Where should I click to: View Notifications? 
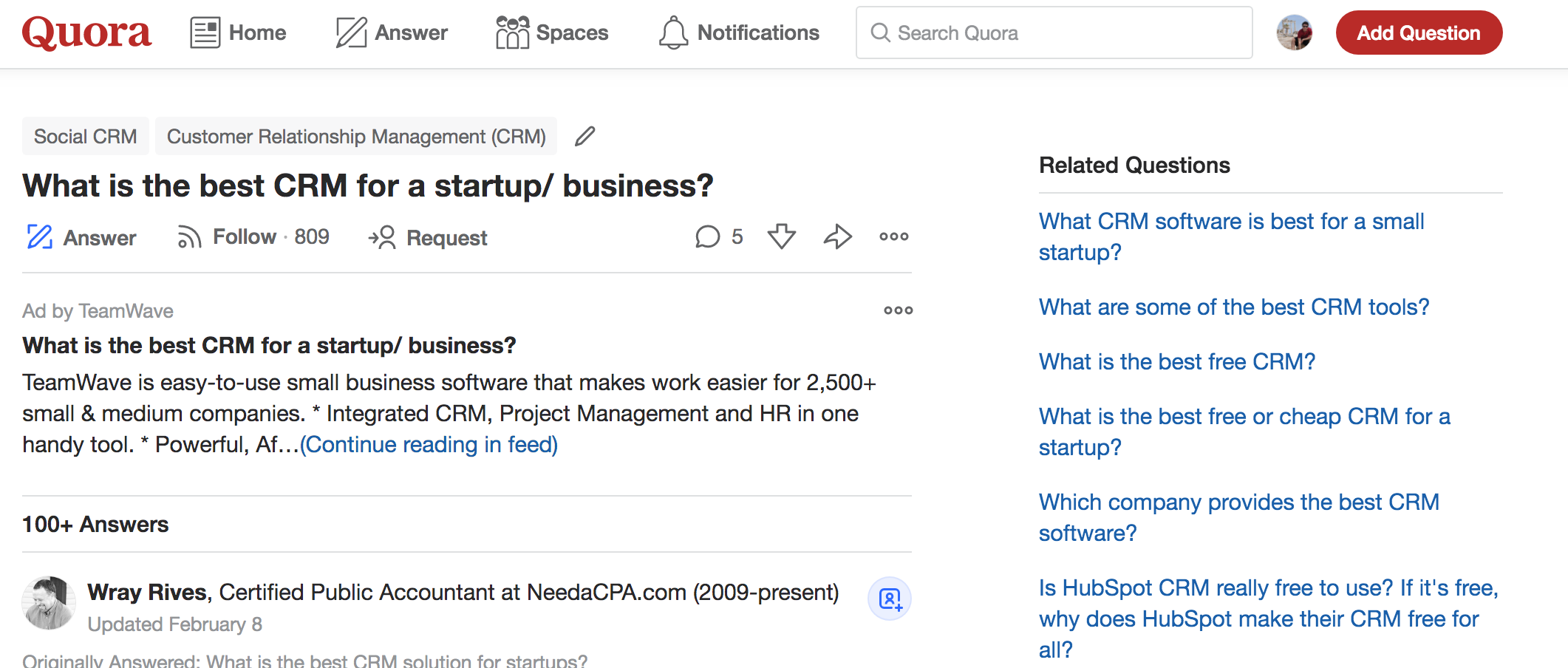[739, 33]
